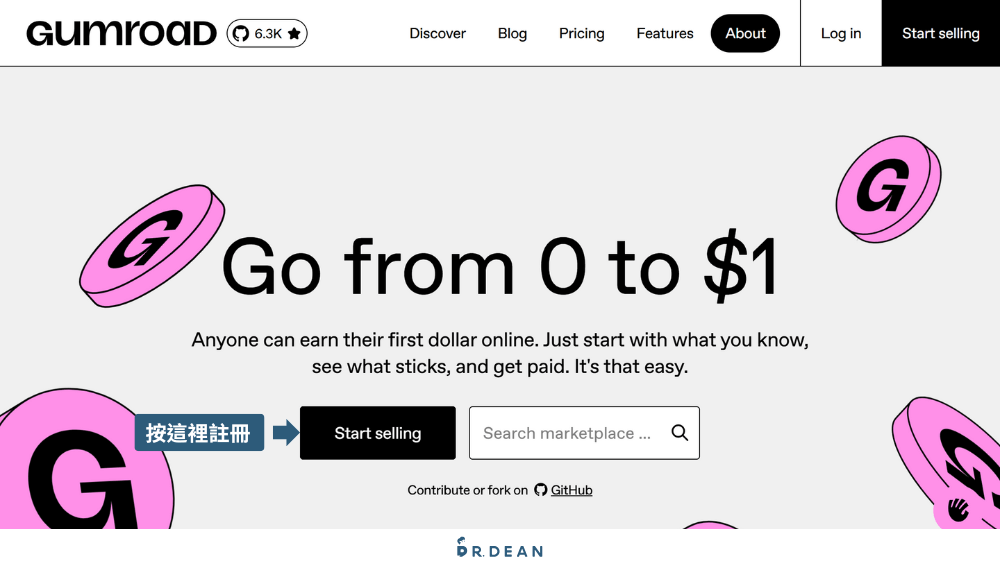Select the About tab in navigation
The image size is (1000, 565).
tap(745, 34)
